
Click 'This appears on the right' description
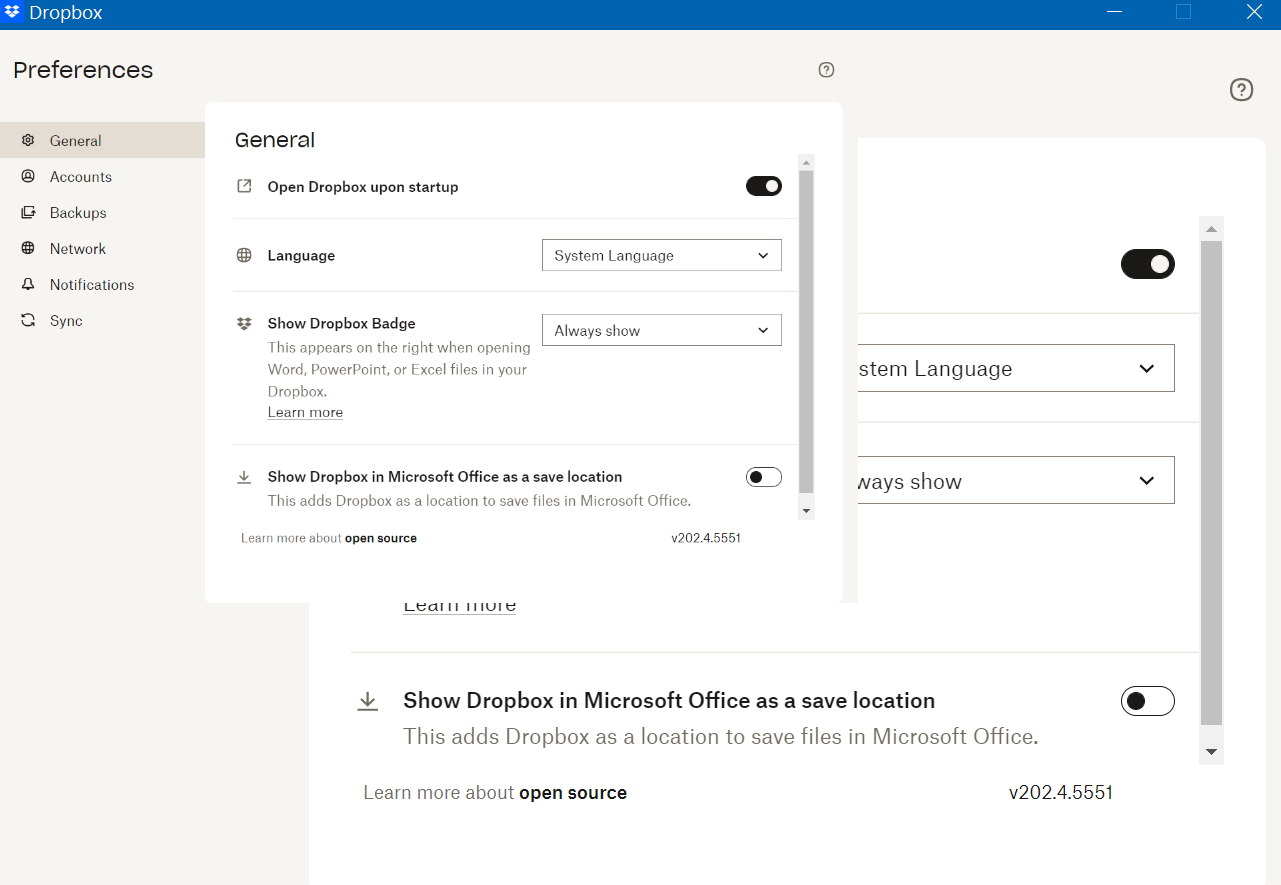click(399, 370)
